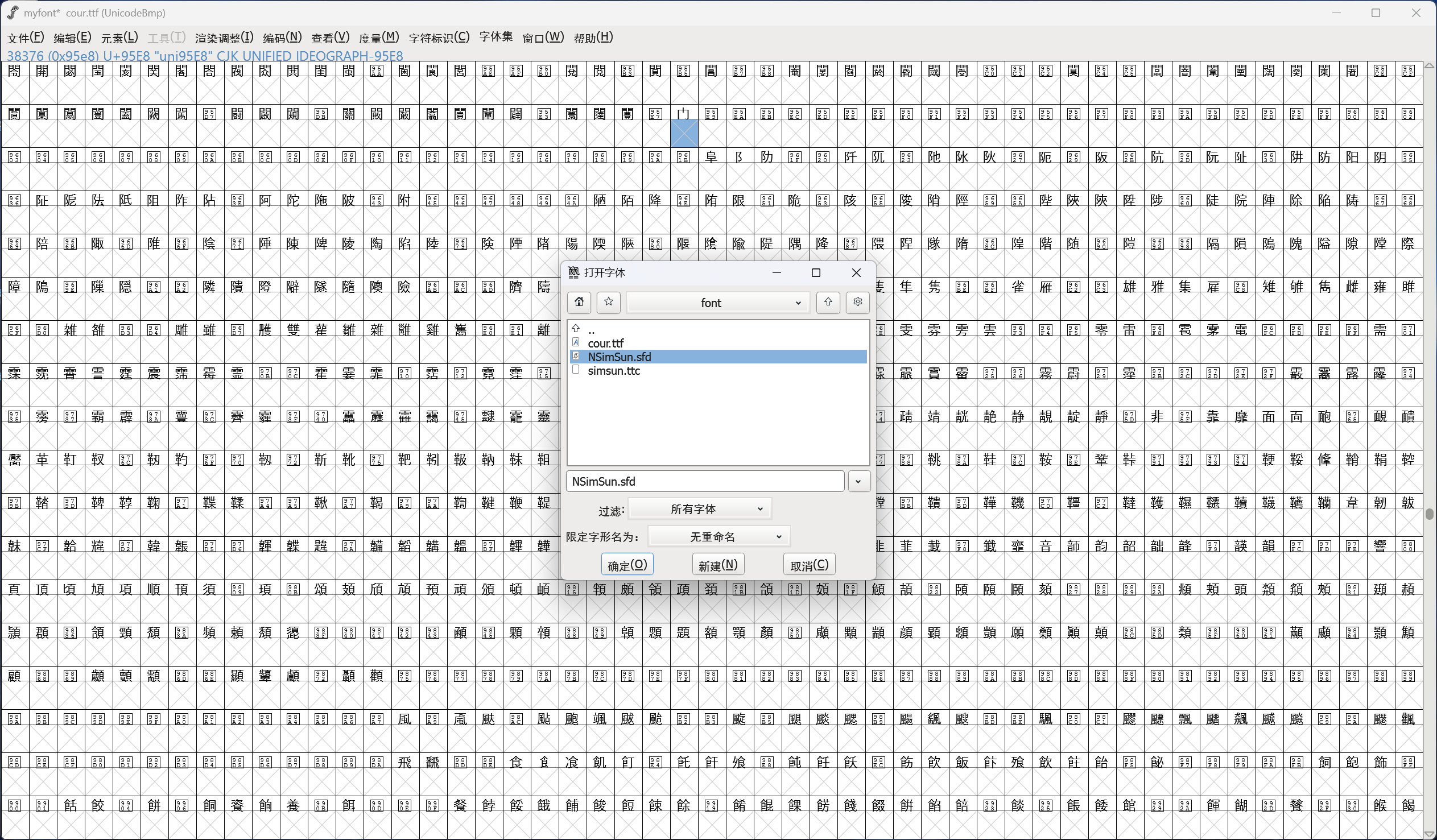Expand the filename history dropdown arrow
The width and height of the screenshot is (1437, 840).
pos(859,482)
